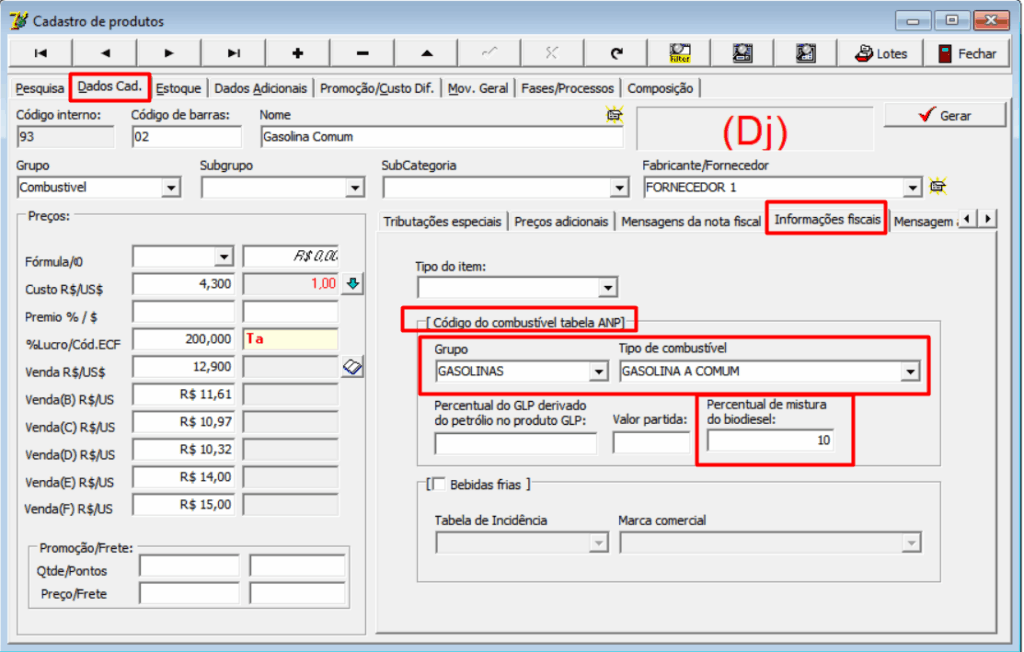Viewport: 1024px width, 652px height.
Task: Delete record using the minus button
Action: (x=362, y=53)
